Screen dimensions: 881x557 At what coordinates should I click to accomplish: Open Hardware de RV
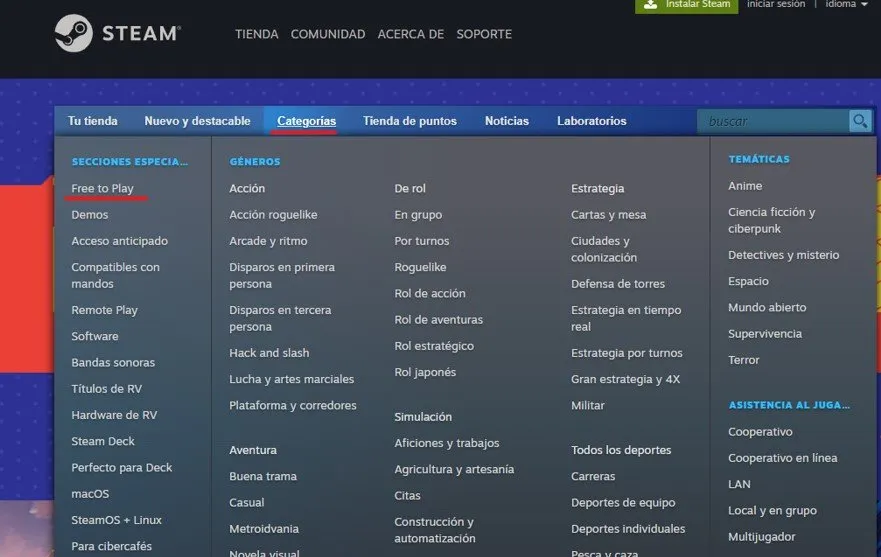point(114,415)
